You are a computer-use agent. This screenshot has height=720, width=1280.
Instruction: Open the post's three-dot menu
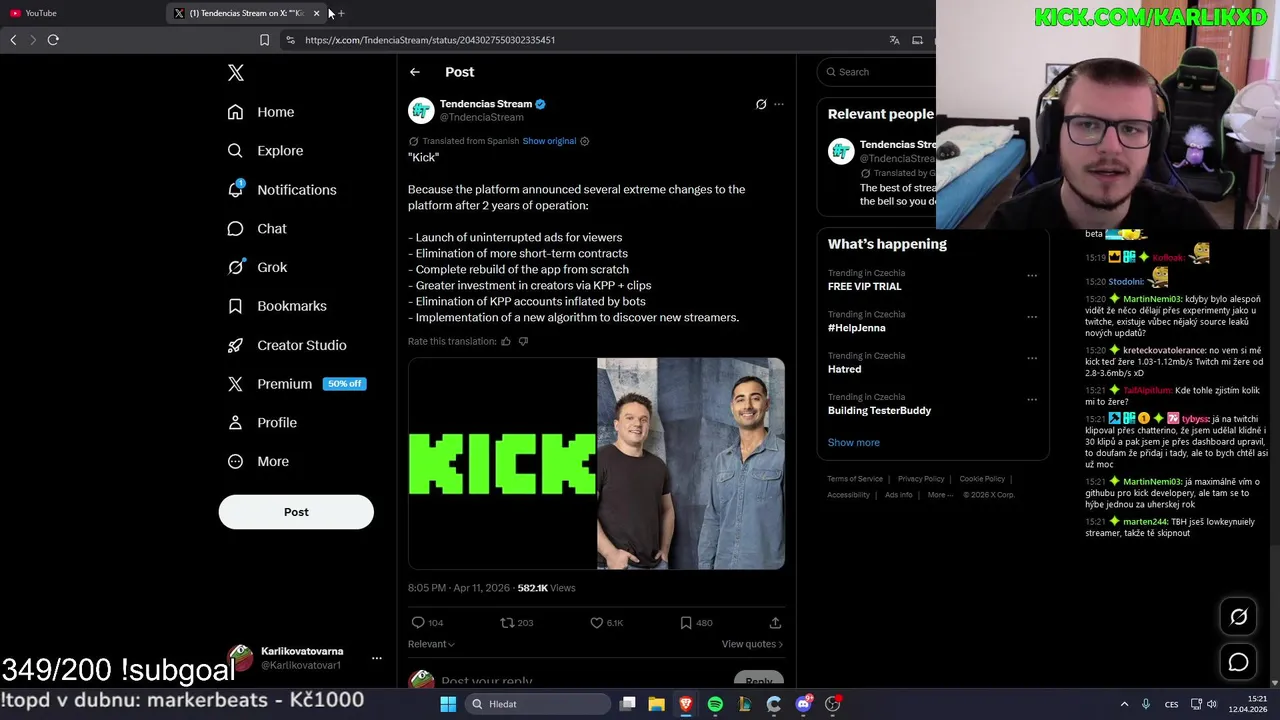point(779,104)
